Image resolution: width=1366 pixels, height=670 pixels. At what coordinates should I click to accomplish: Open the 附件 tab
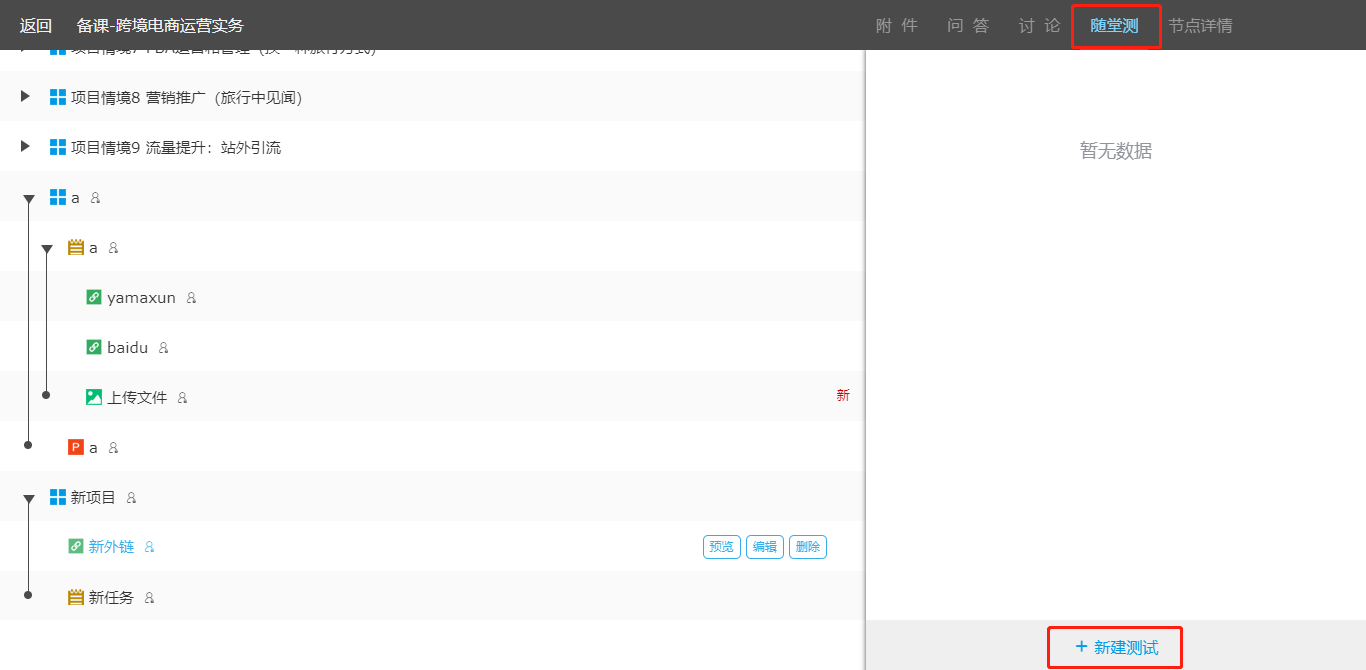897,26
